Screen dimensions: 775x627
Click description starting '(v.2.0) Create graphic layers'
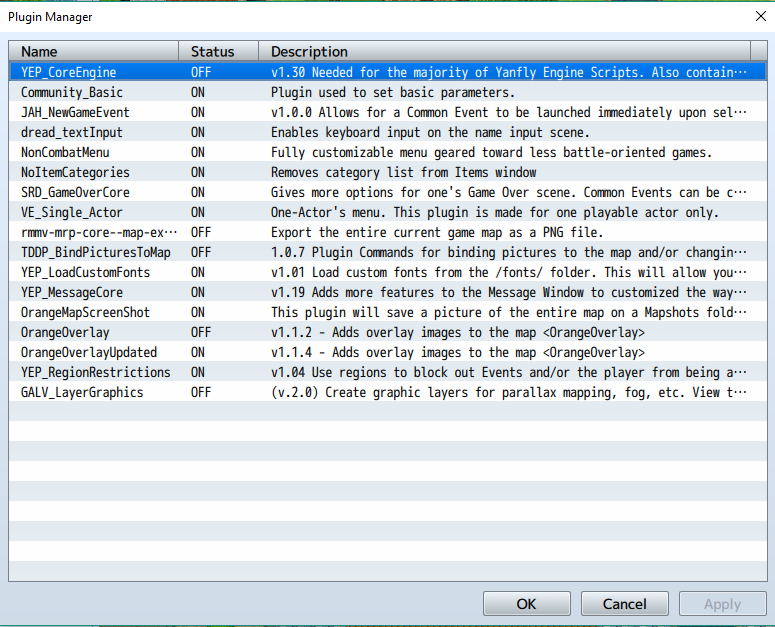click(509, 392)
